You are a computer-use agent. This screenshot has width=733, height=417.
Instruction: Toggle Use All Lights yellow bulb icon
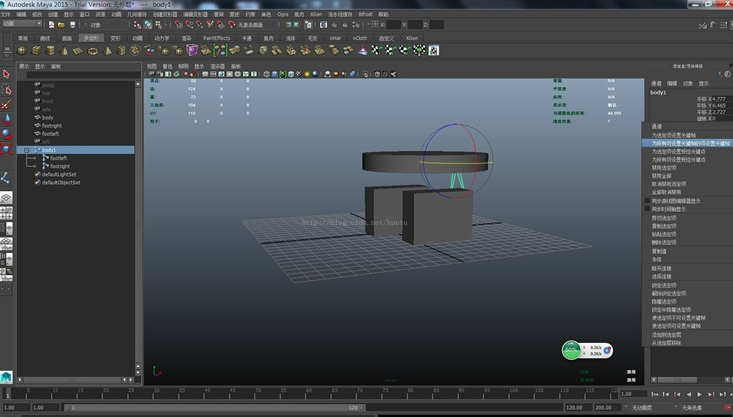(x=307, y=74)
